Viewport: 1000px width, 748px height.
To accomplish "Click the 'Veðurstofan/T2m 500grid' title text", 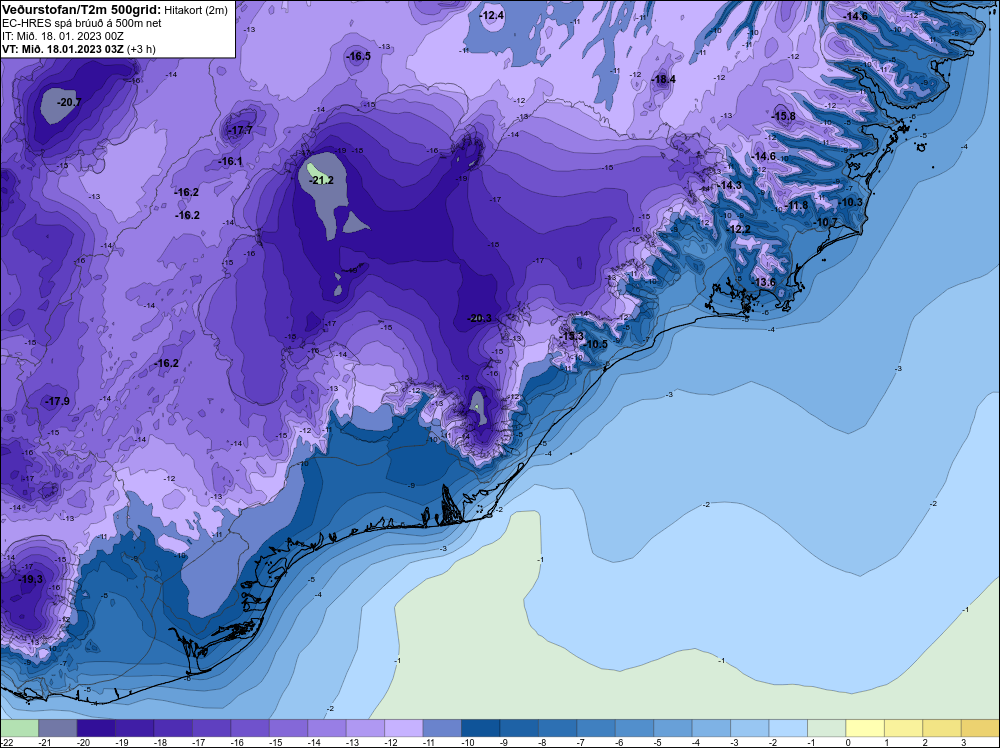I will [82, 9].
